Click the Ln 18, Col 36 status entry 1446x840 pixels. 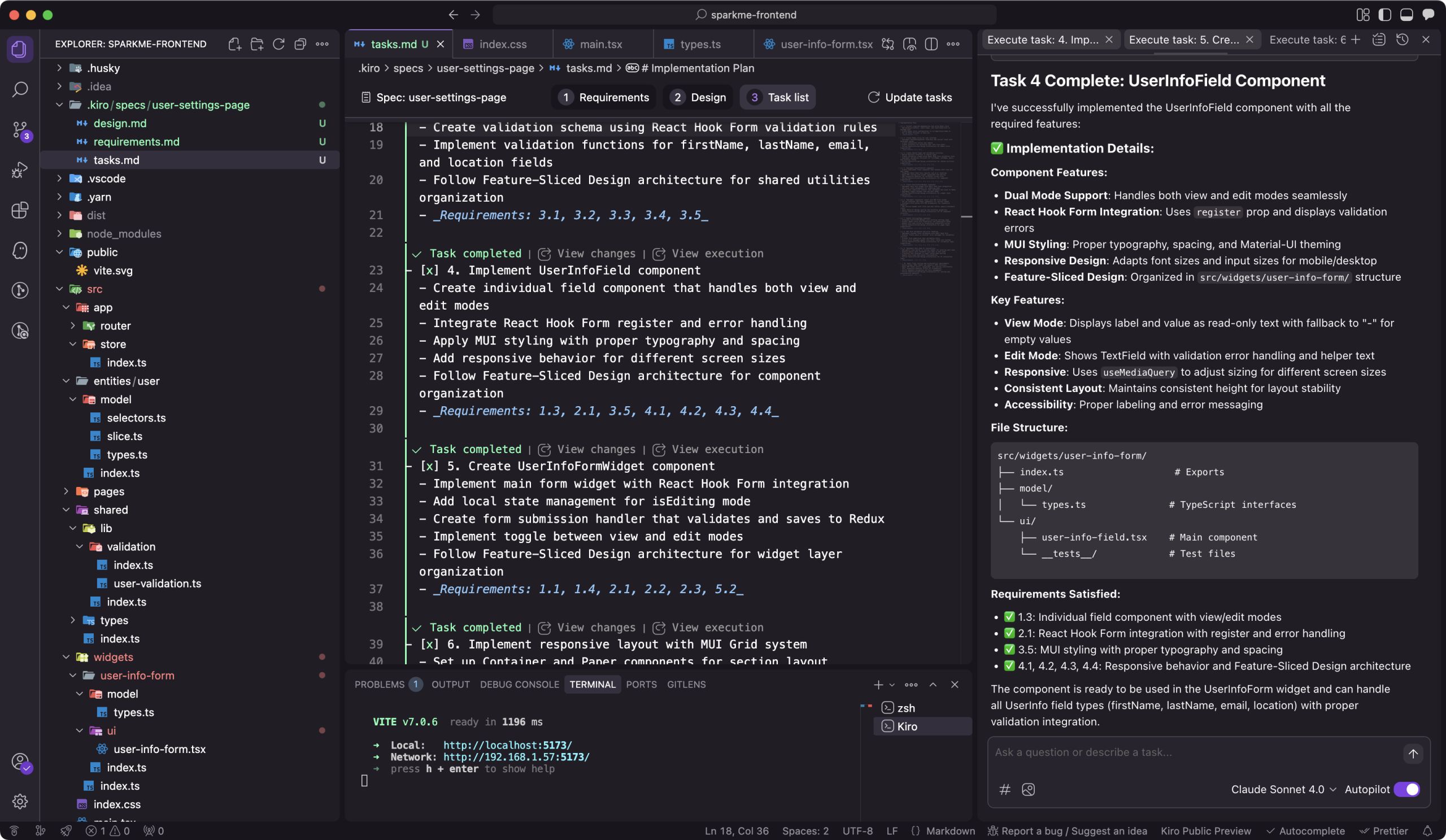[736, 831]
